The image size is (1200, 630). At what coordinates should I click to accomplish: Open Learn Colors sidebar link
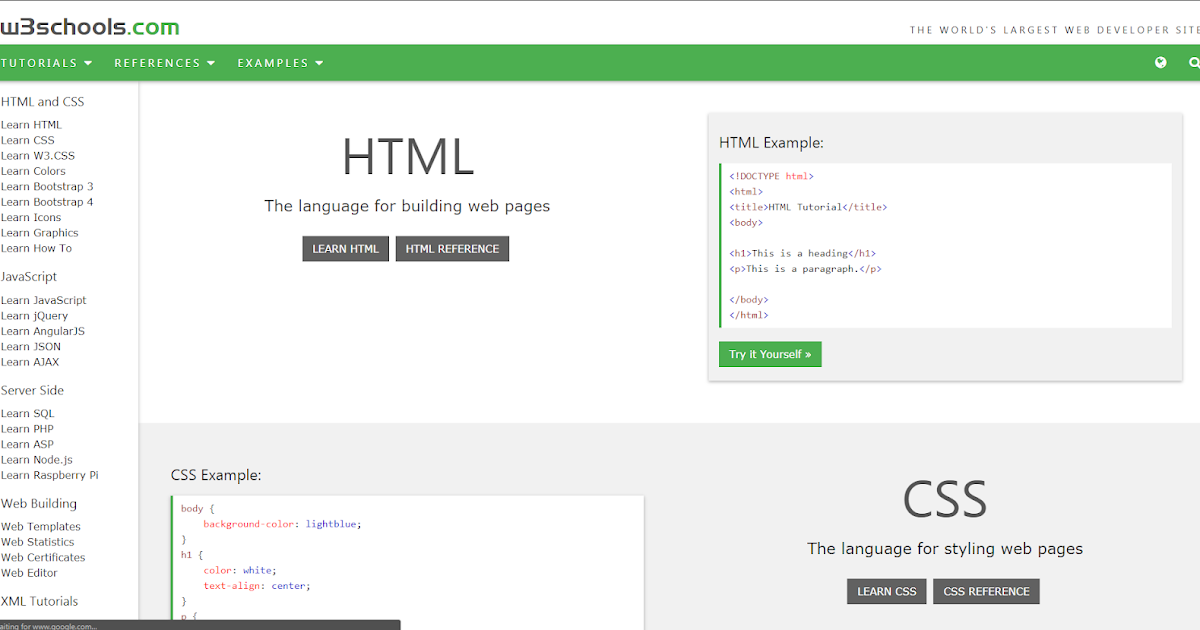pos(33,171)
